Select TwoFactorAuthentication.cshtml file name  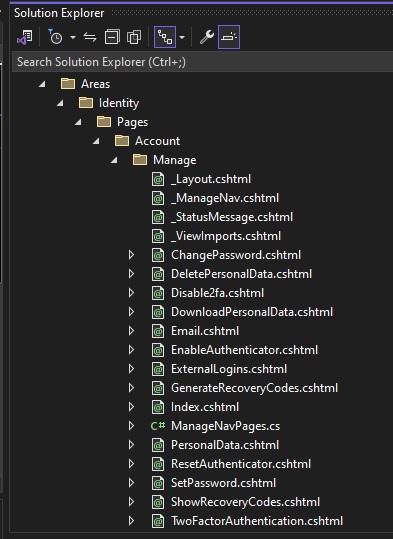point(257,521)
